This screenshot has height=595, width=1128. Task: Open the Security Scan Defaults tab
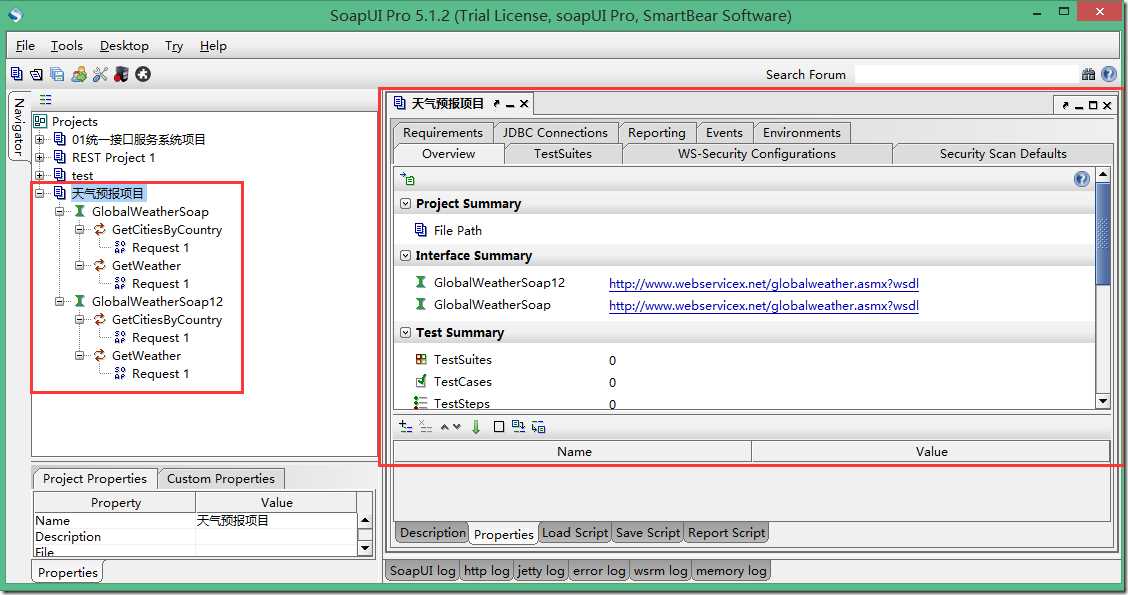point(1003,154)
